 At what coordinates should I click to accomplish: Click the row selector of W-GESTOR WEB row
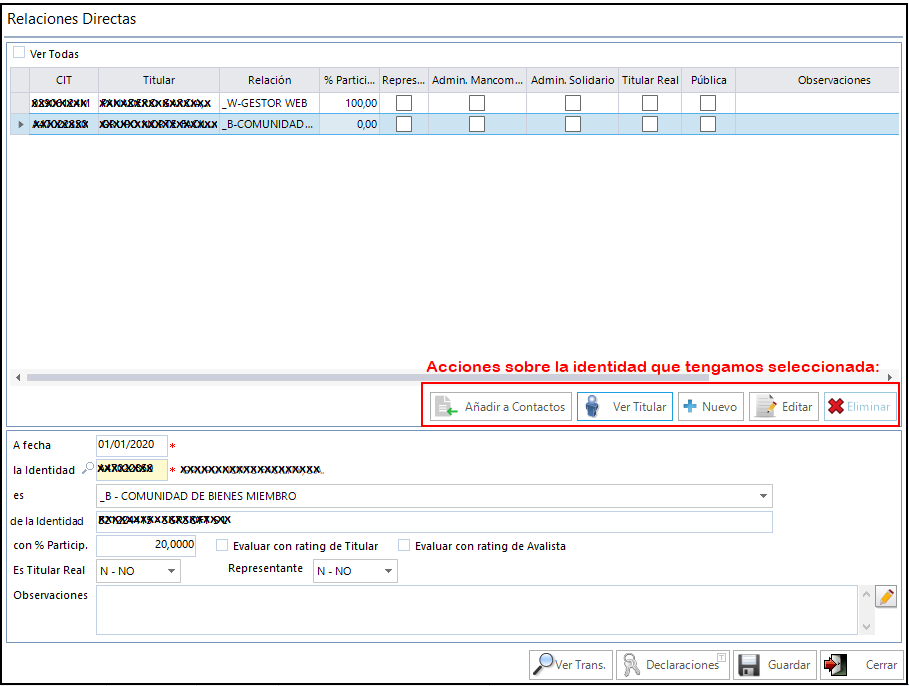click(20, 103)
